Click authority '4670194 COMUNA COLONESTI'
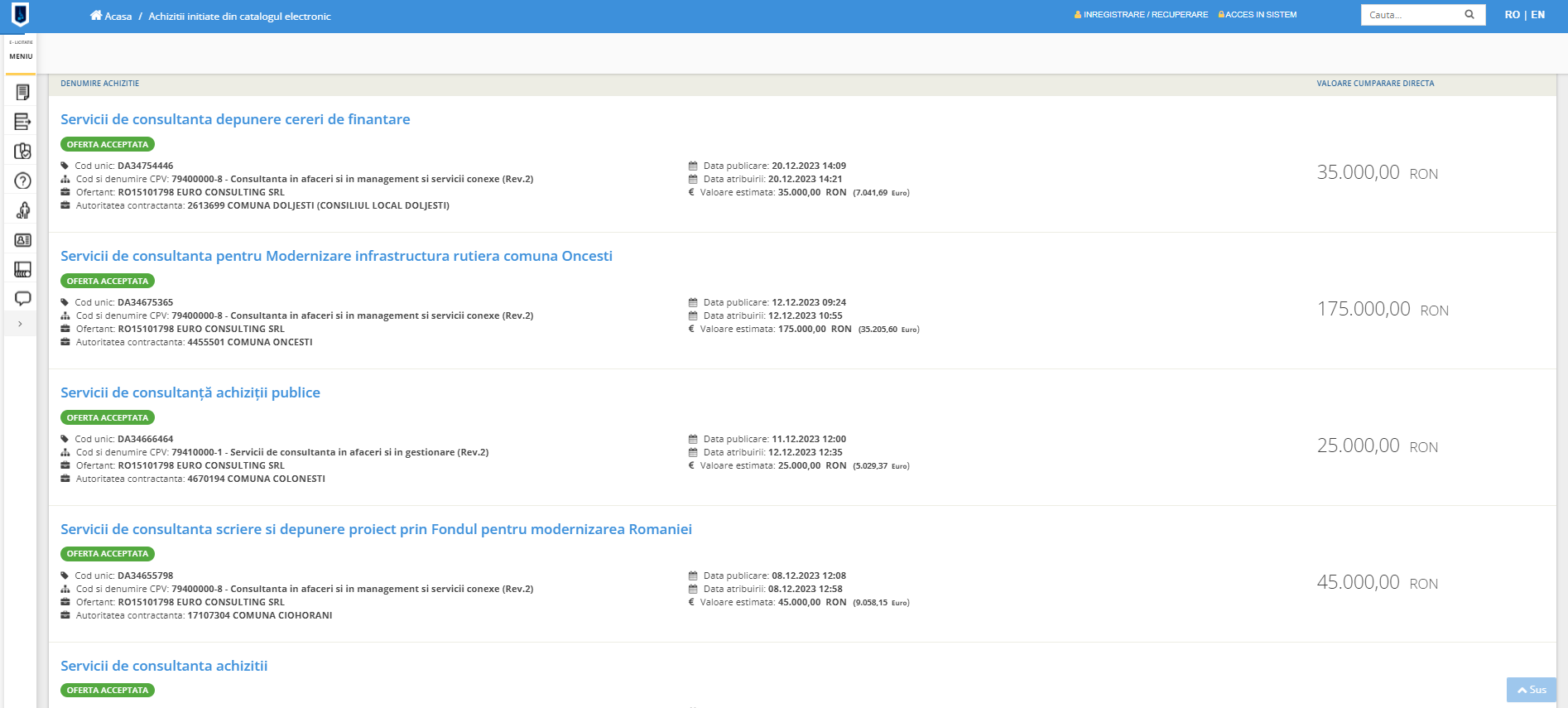Screen dimensions: 1568x708 [x=257, y=479]
